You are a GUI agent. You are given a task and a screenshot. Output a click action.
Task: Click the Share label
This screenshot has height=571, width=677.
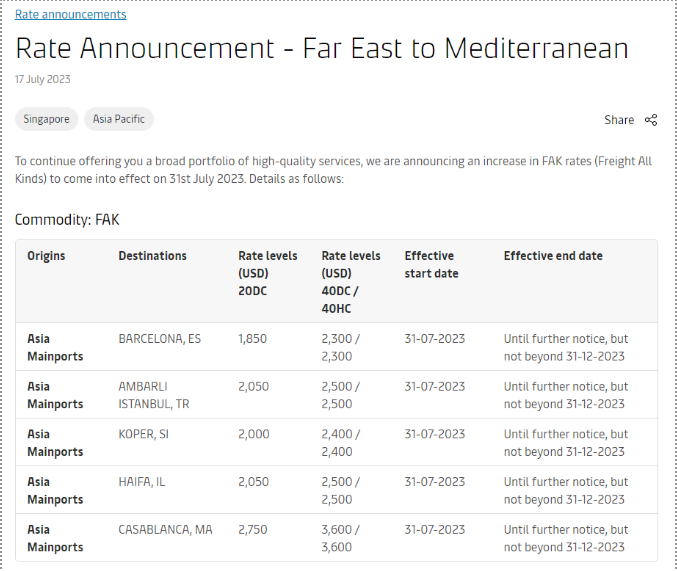619,120
